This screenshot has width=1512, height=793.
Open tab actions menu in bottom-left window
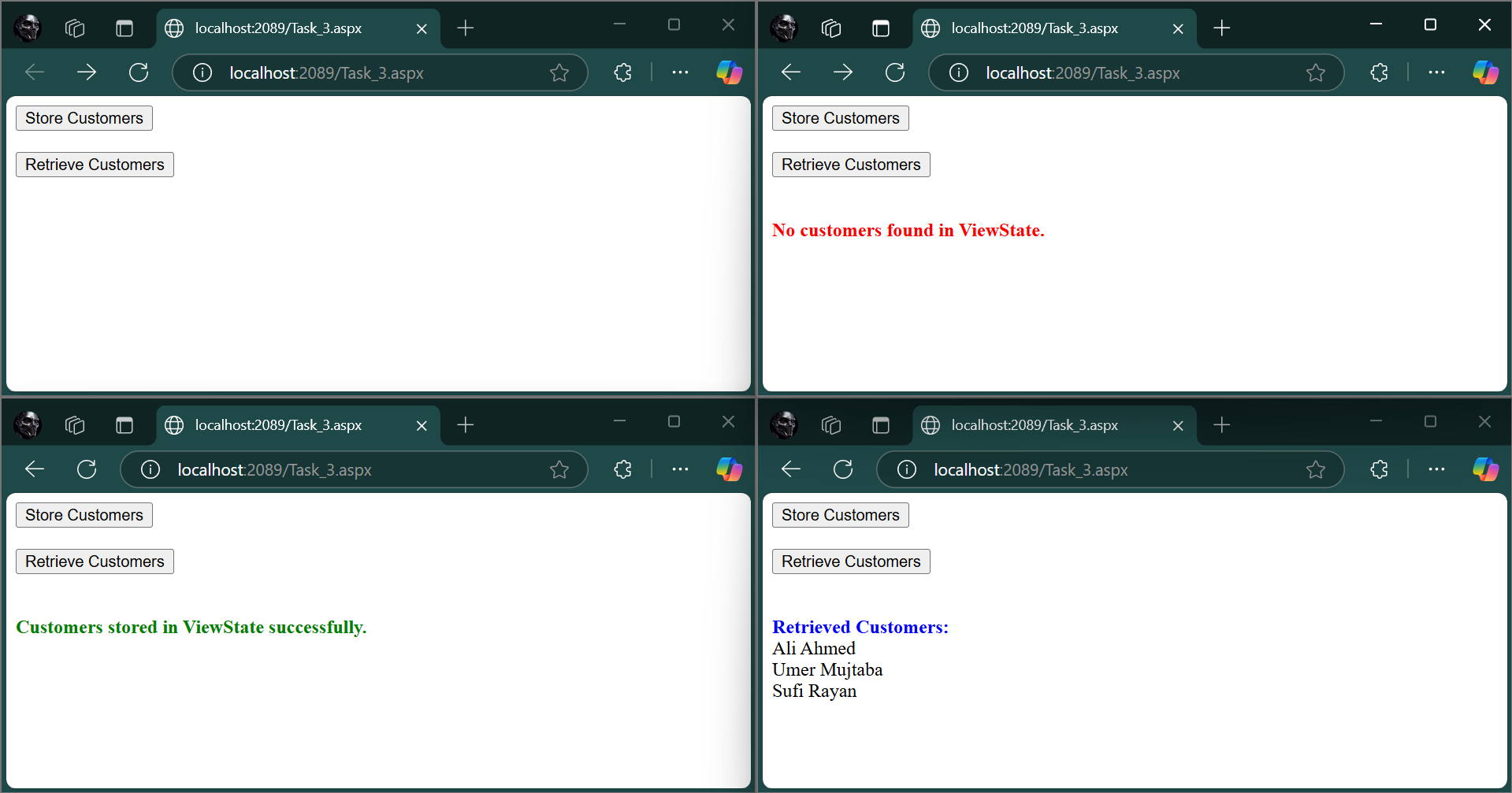[124, 425]
